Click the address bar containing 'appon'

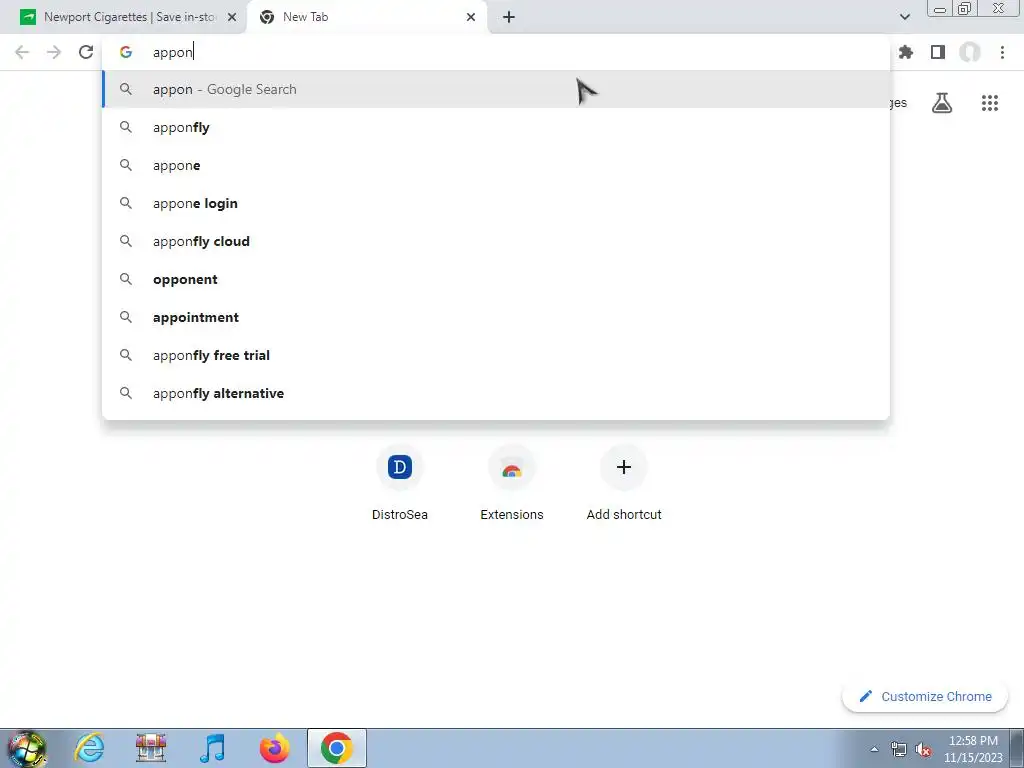pyautogui.click(x=496, y=52)
